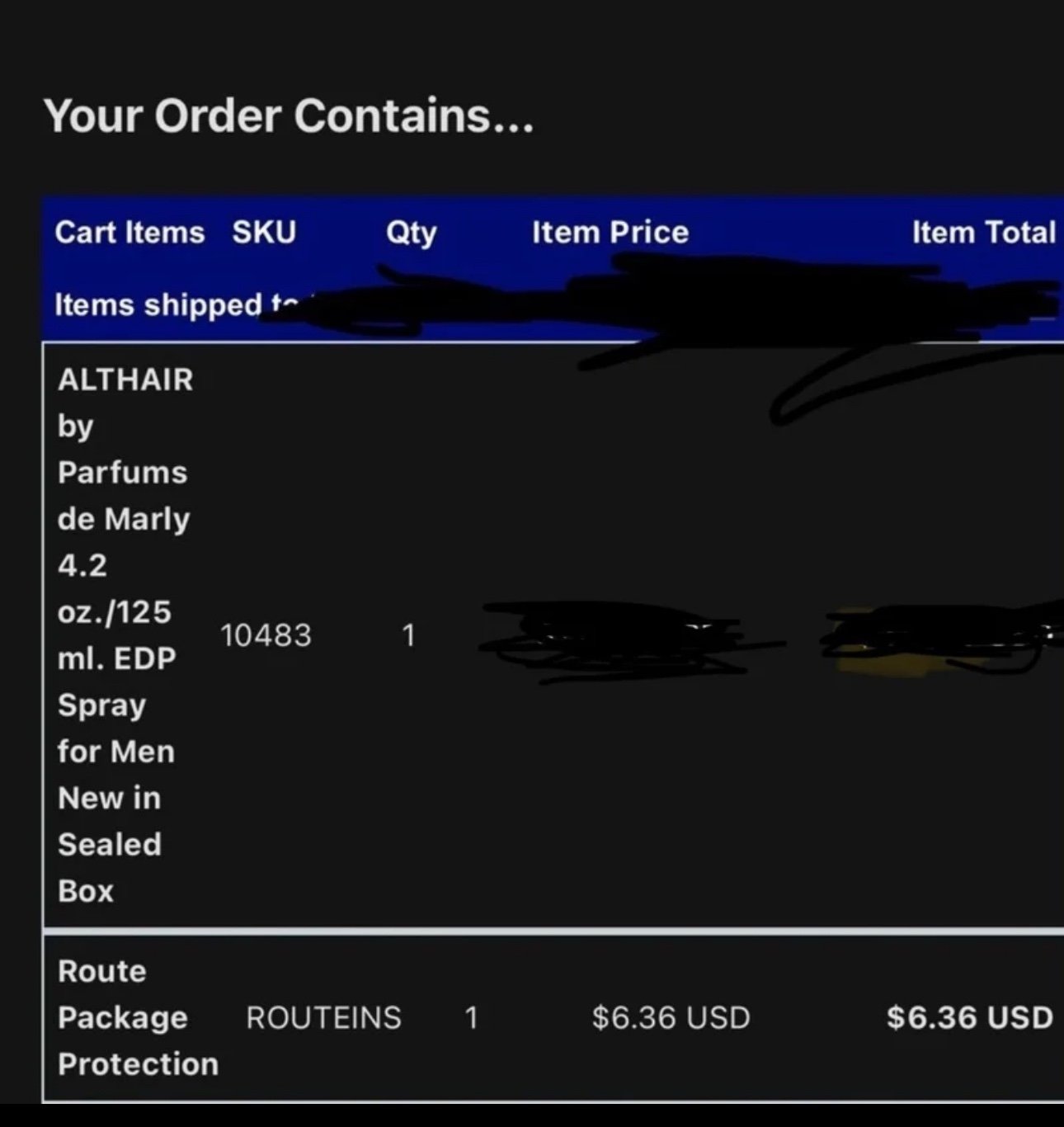Screen dimensions: 1064x1127
Task: Select Route Package Protection quantity 1
Action: 471,1018
